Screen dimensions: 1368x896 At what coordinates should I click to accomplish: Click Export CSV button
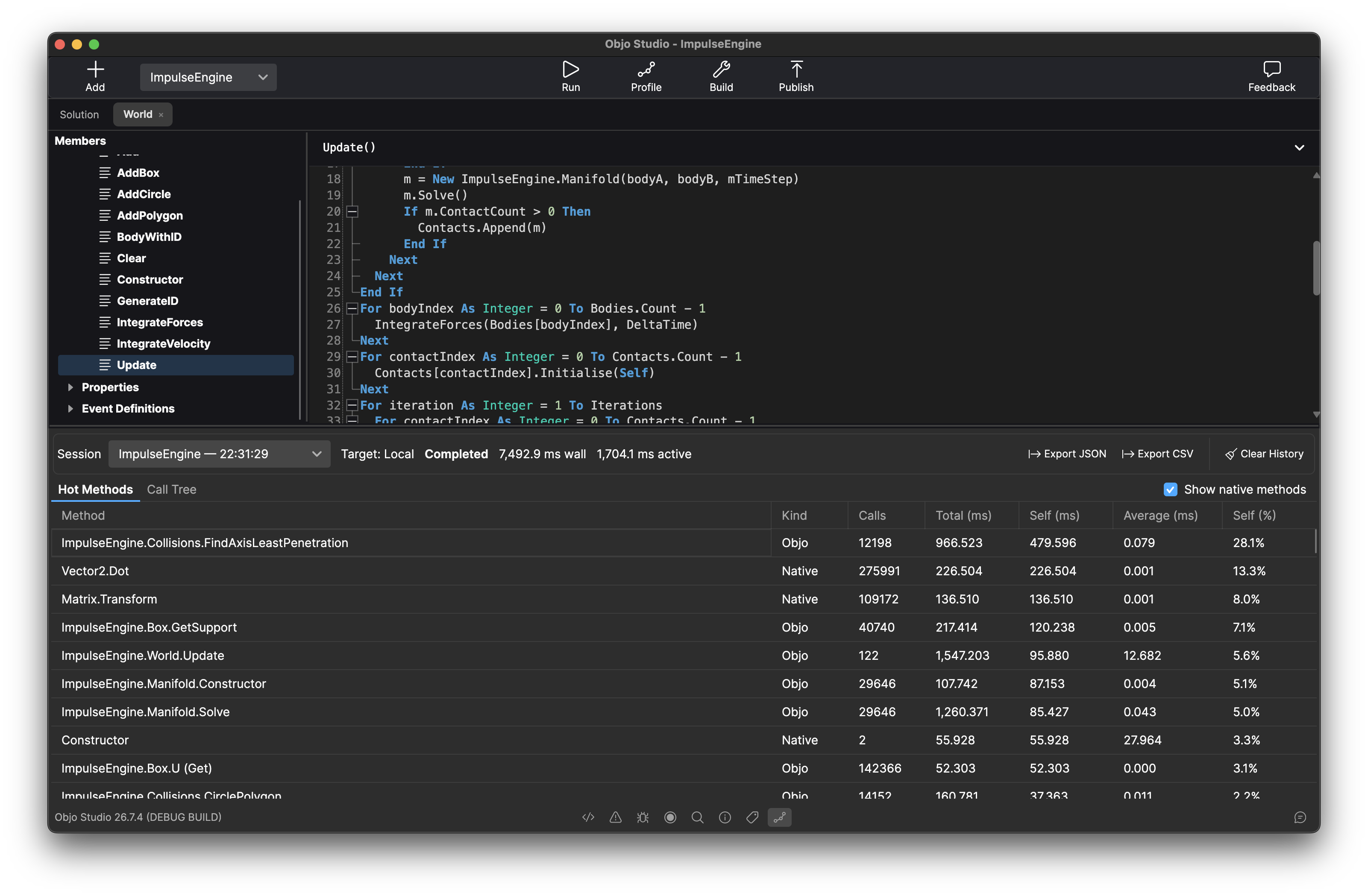click(x=1158, y=454)
